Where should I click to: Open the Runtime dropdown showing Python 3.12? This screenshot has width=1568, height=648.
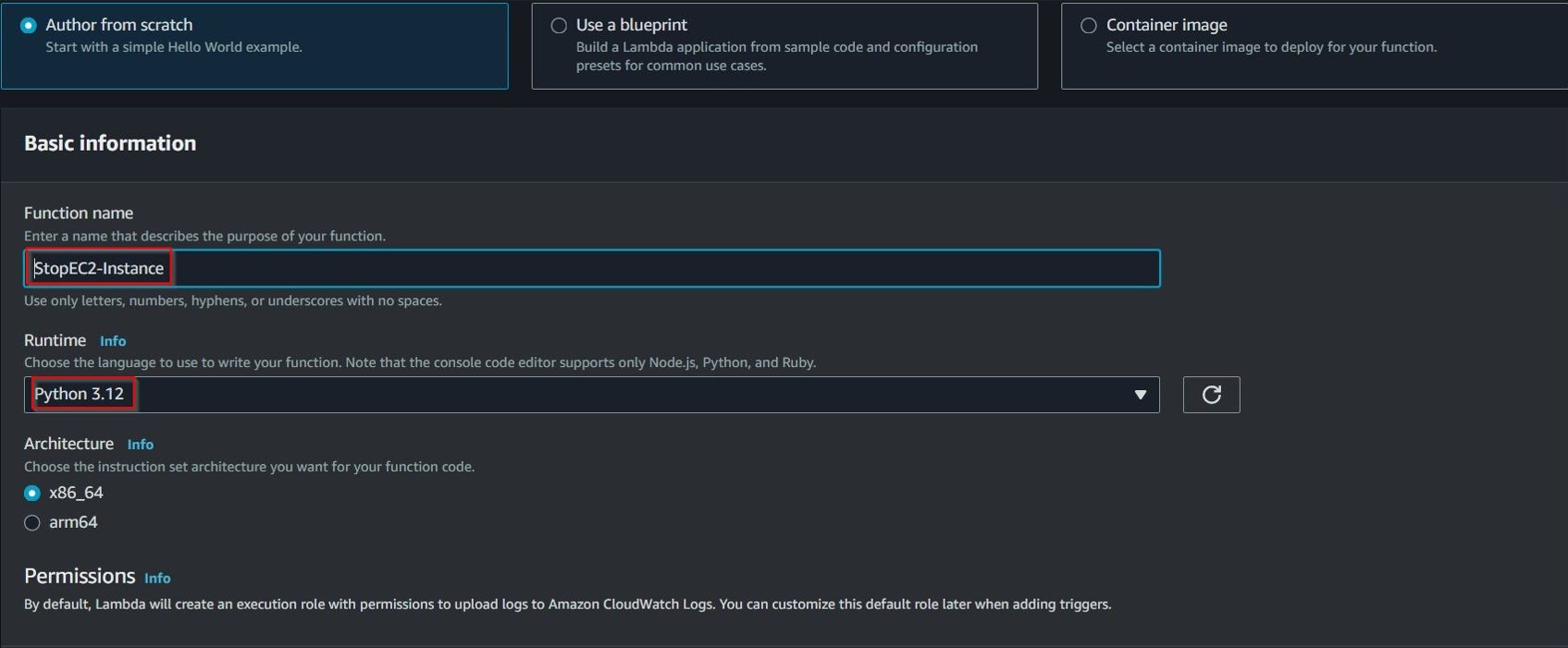592,395
